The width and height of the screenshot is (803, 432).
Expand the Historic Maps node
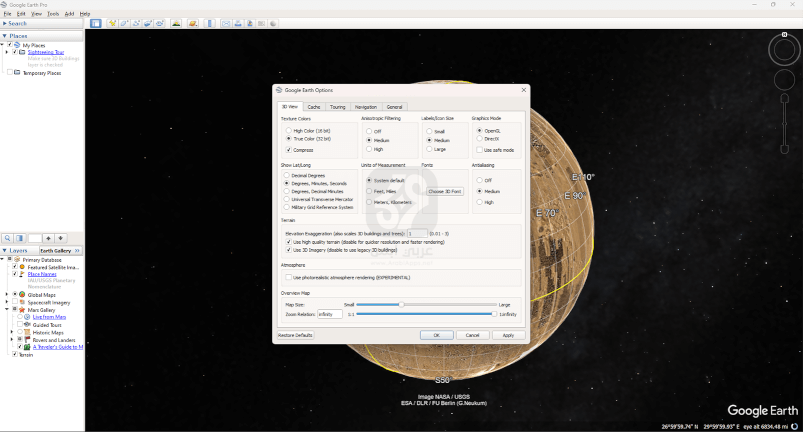pos(12,333)
